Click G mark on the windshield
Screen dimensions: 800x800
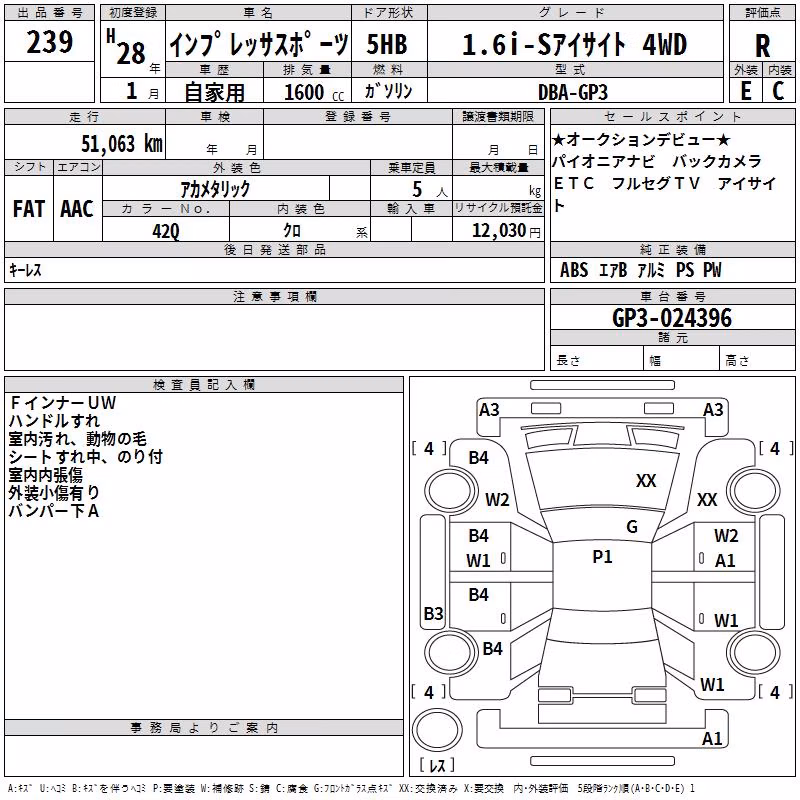pos(632,527)
